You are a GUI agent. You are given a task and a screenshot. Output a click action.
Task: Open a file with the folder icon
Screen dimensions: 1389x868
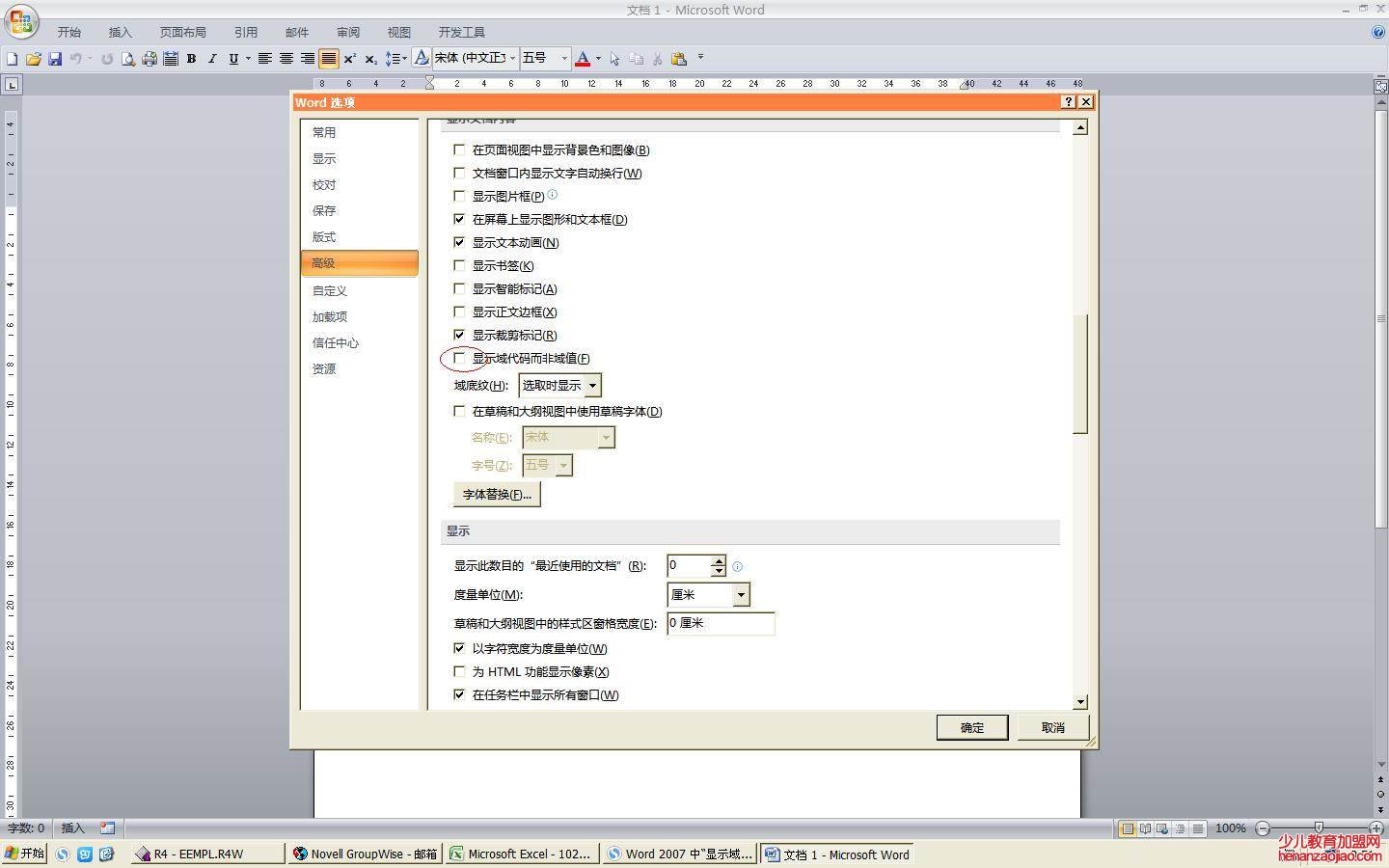click(34, 59)
